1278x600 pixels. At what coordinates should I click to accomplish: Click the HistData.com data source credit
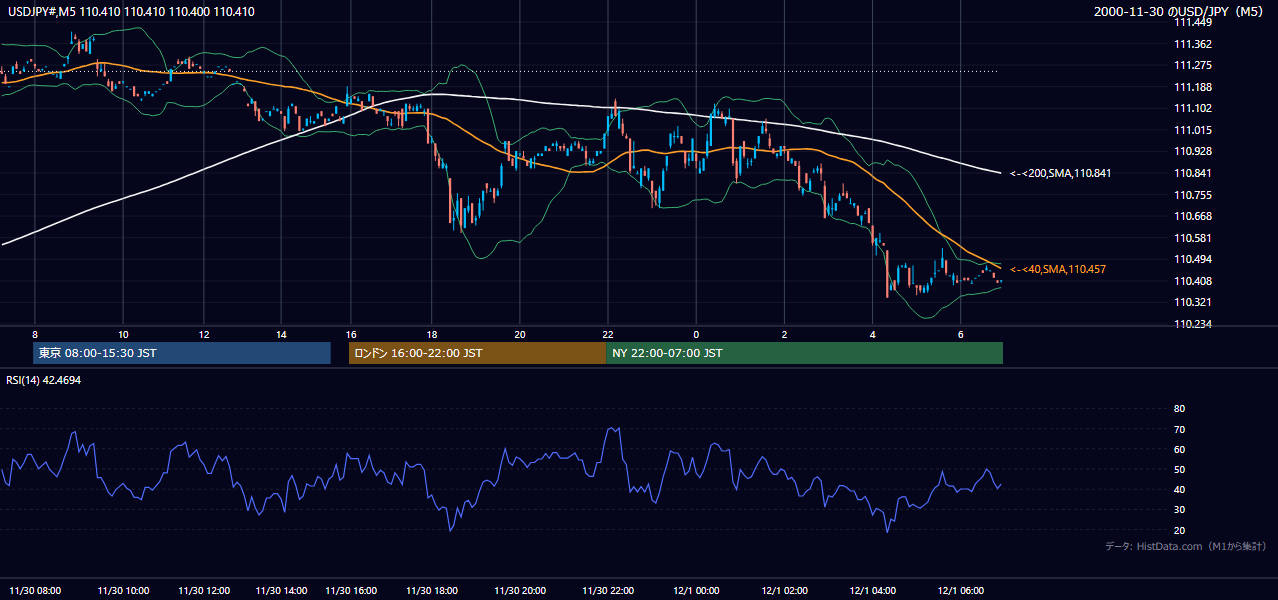(1185, 546)
